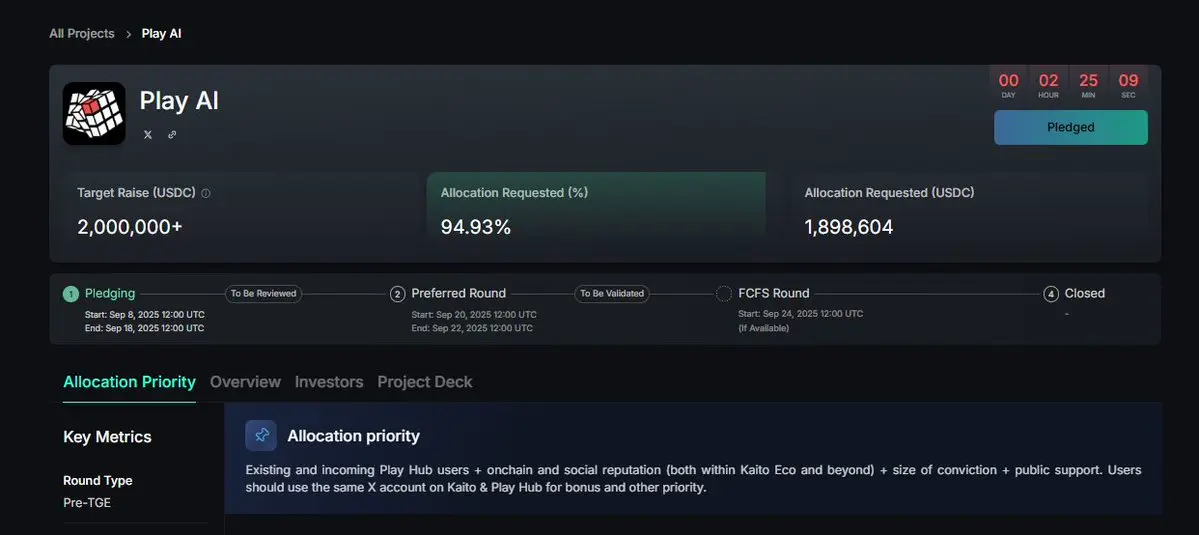Click the Closed stage label

(x=1084, y=293)
